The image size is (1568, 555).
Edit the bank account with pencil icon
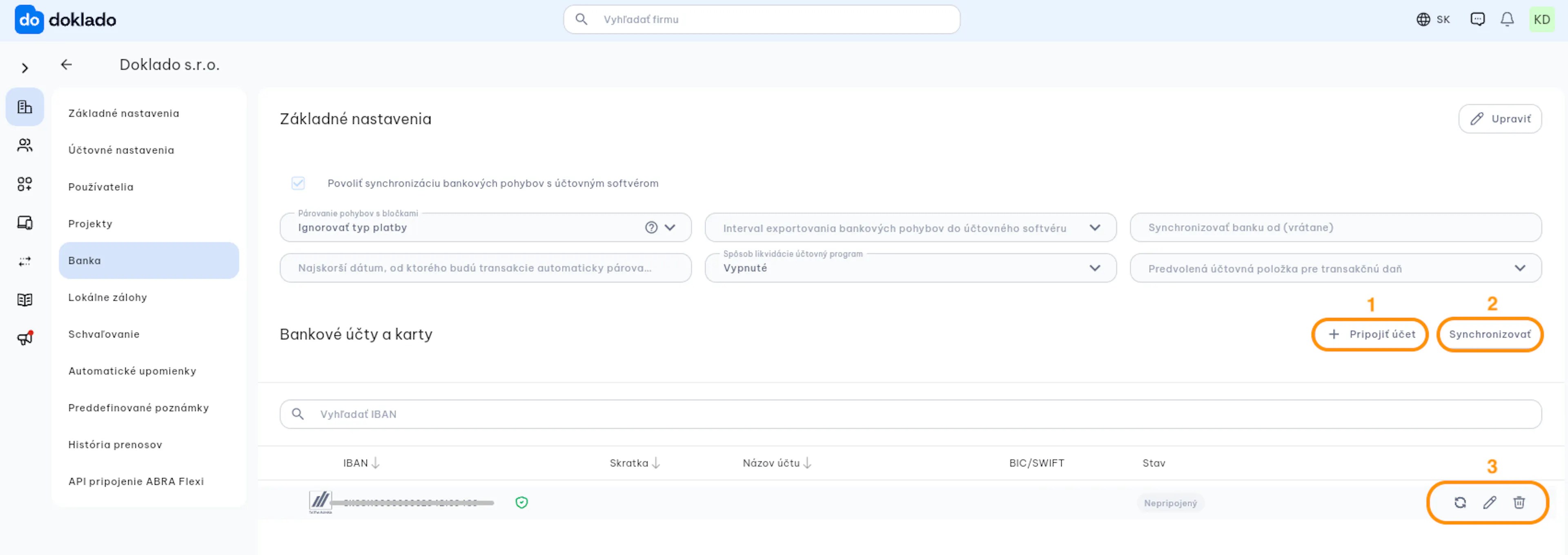(1490, 503)
